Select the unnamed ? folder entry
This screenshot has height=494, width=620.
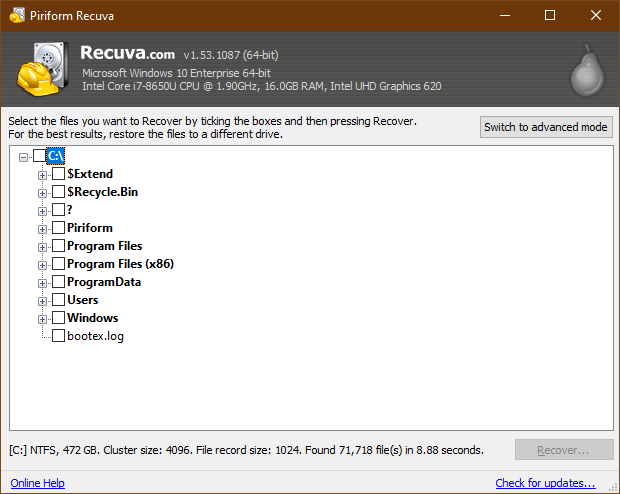[70, 210]
